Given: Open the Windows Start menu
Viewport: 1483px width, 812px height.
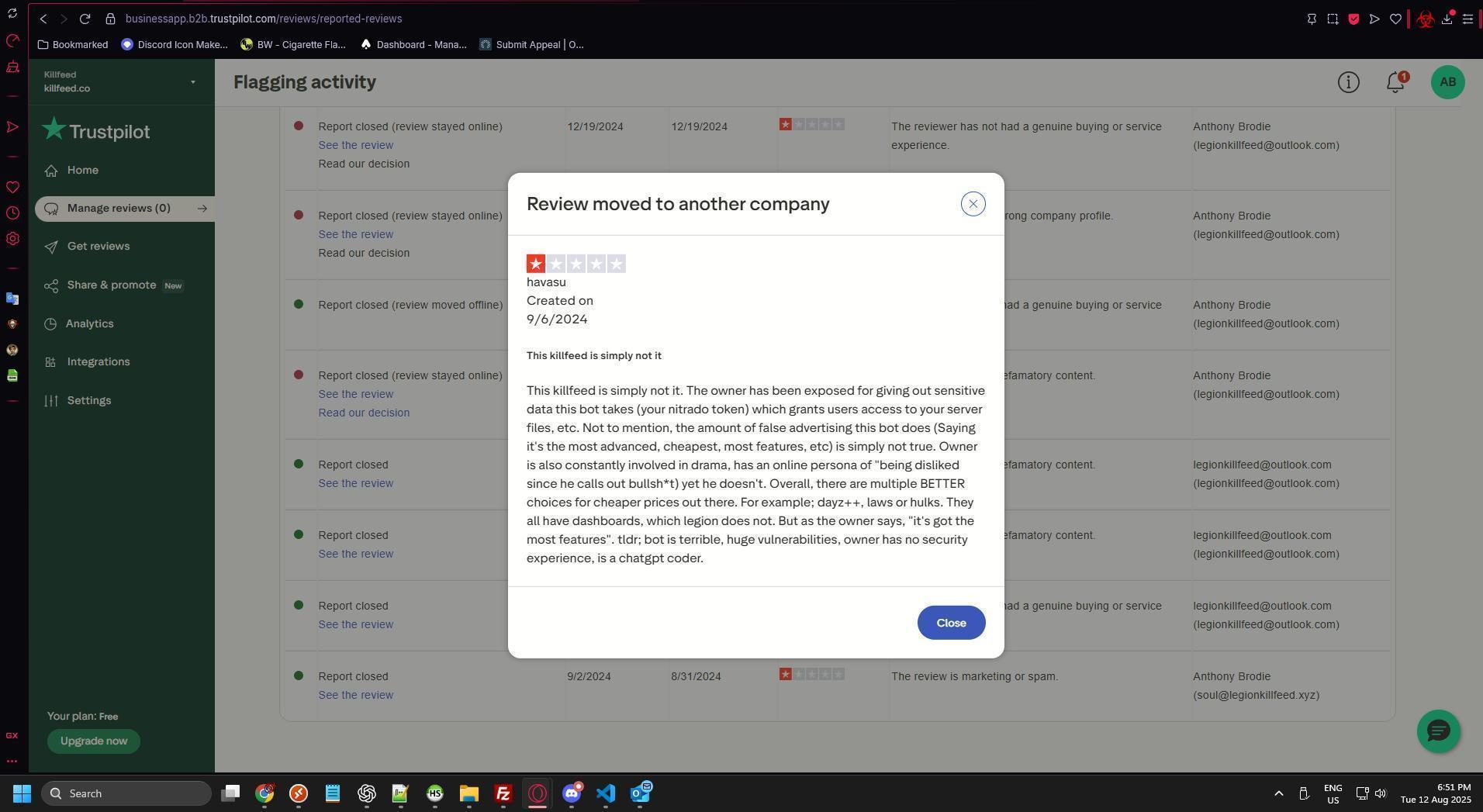Looking at the screenshot, I should pyautogui.click(x=22, y=793).
